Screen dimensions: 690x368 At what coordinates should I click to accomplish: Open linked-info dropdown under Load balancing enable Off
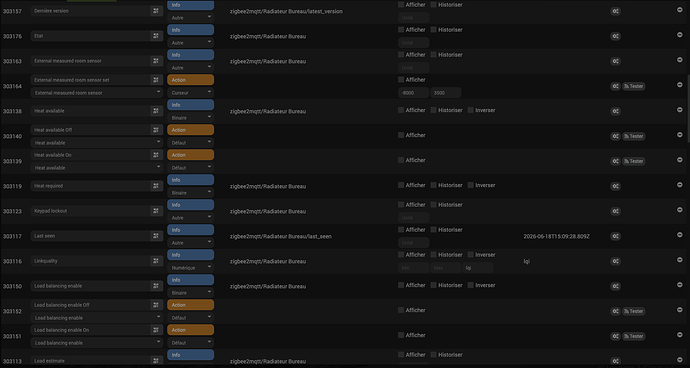tap(97, 318)
